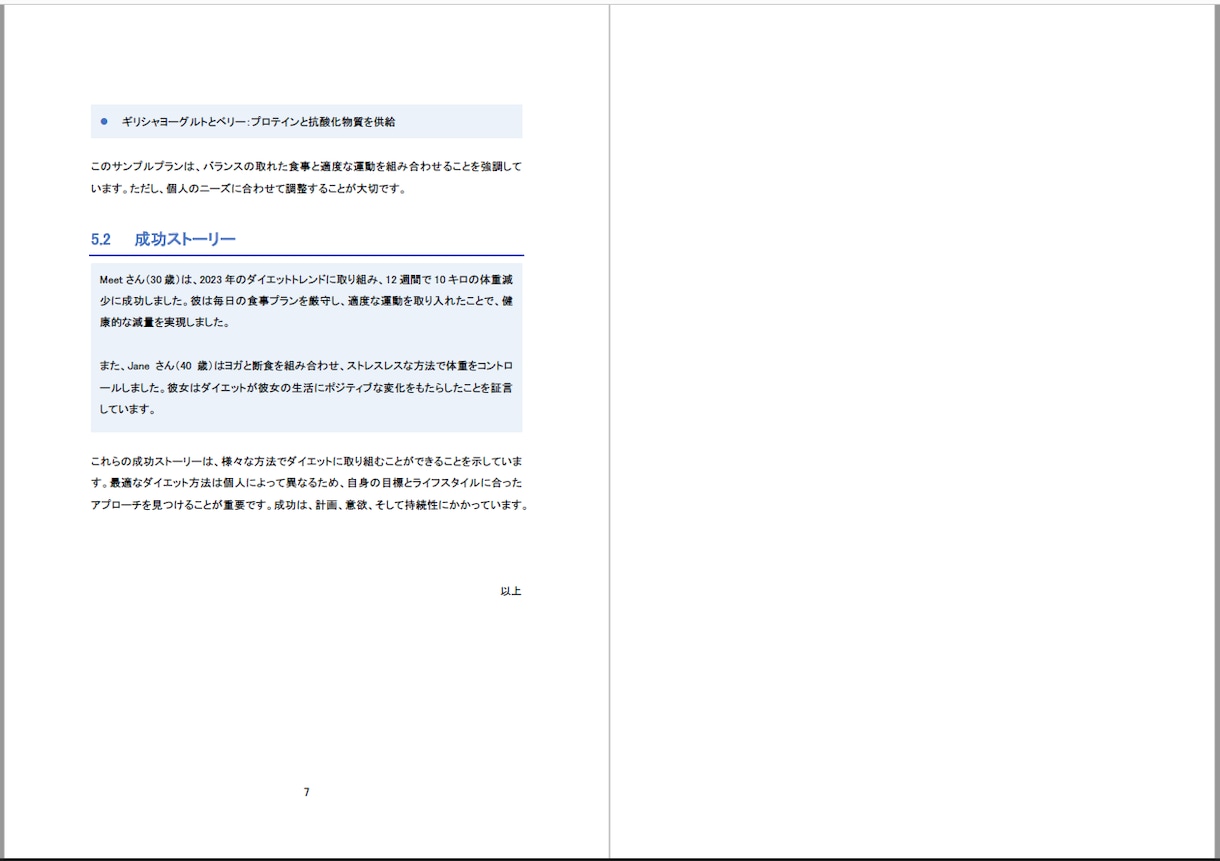Click the page number 7

click(306, 792)
